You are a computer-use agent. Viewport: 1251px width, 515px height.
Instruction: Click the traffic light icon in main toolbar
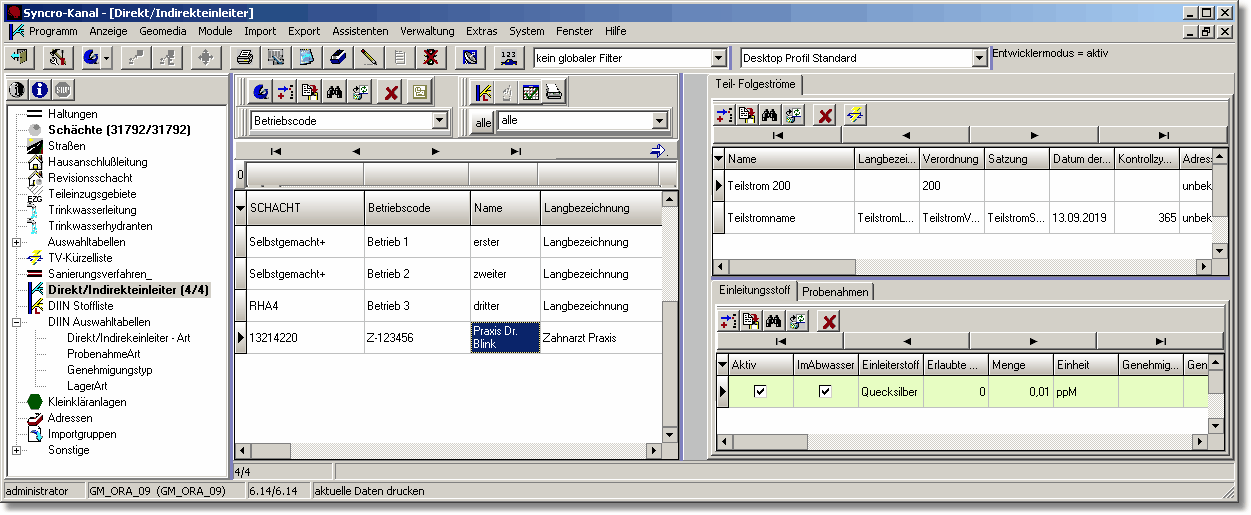tap(430, 57)
